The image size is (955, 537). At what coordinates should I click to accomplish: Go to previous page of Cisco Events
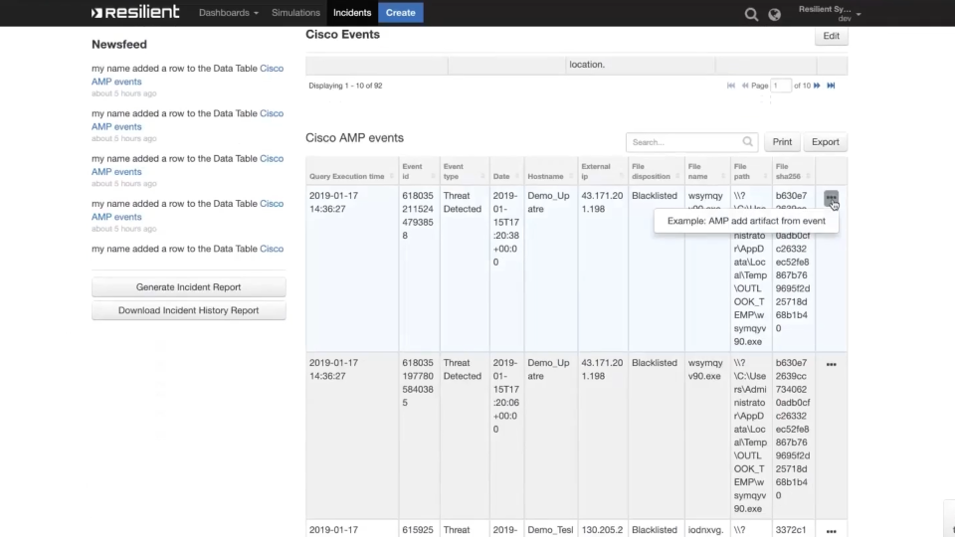click(x=745, y=86)
